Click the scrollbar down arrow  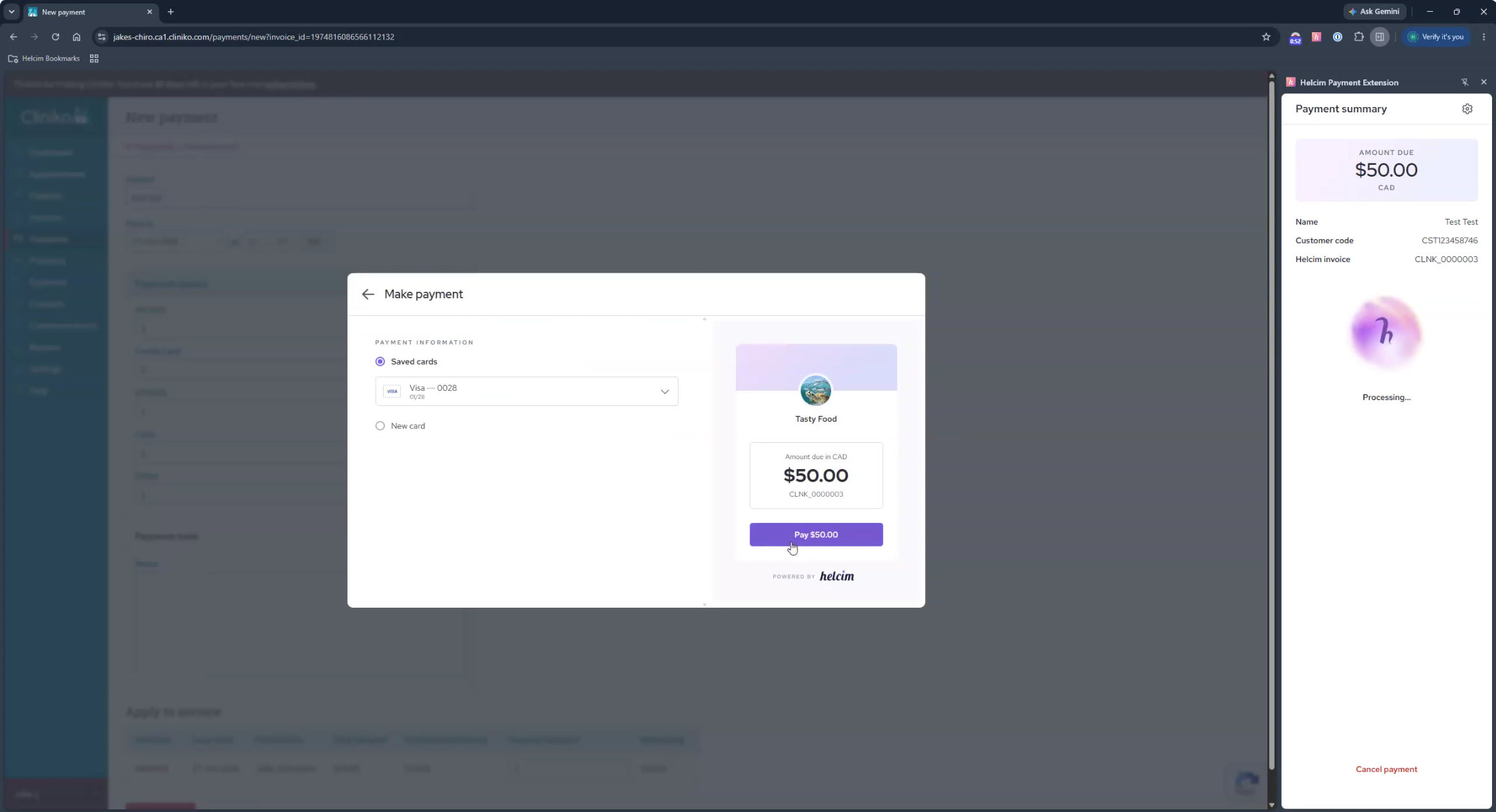1271,805
